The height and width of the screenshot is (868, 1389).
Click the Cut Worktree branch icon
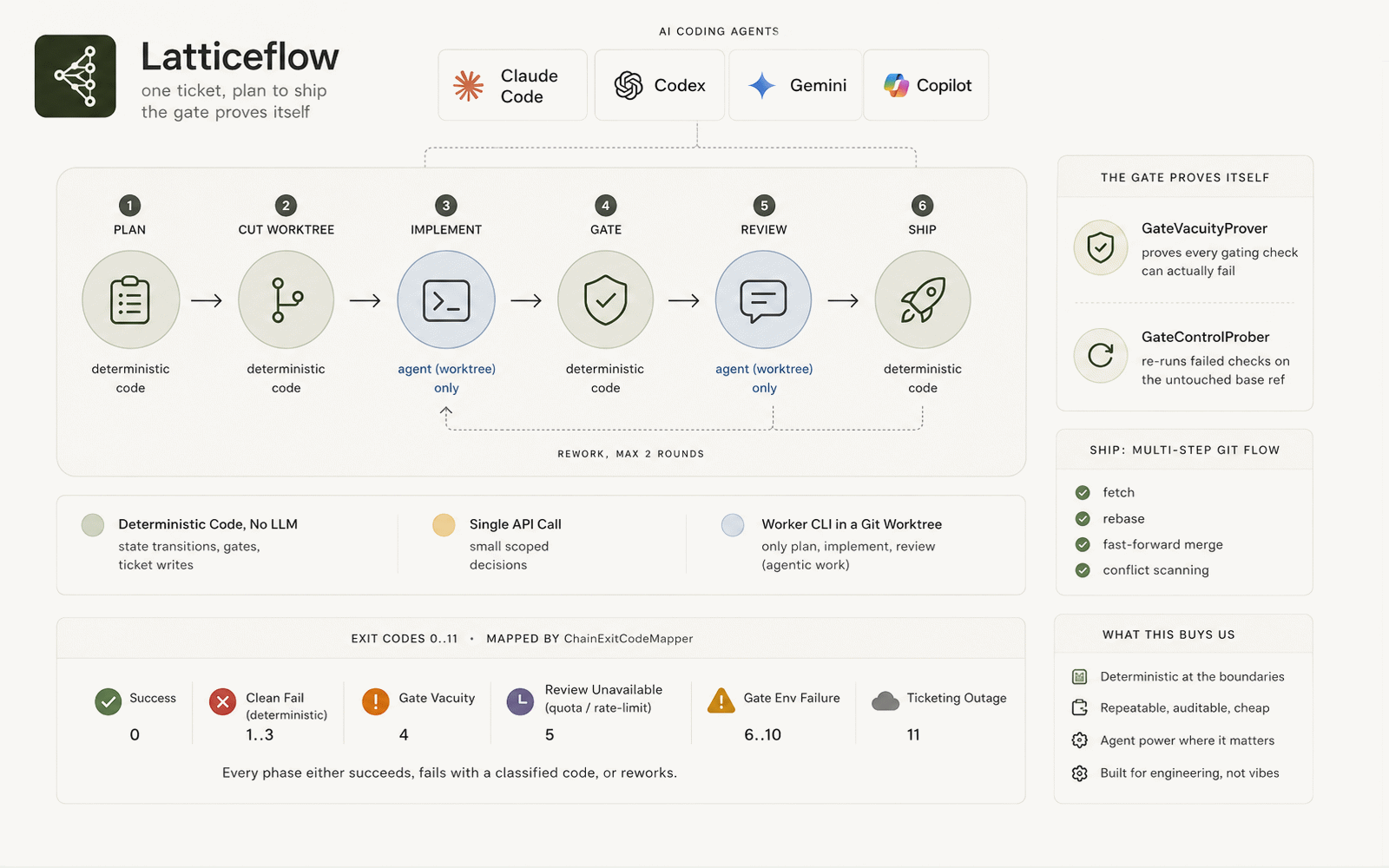pyautogui.click(x=286, y=299)
